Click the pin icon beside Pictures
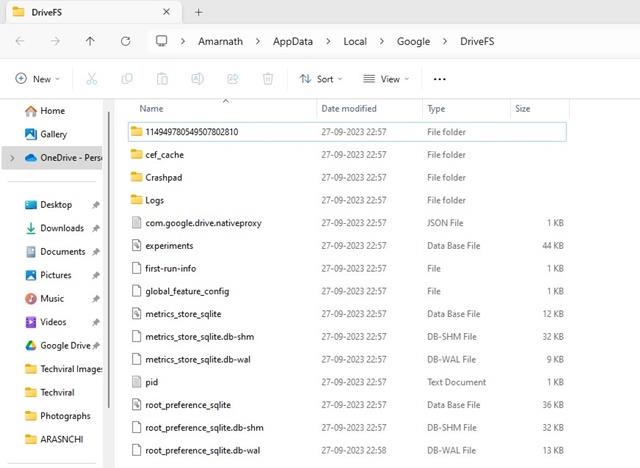 click(x=96, y=275)
